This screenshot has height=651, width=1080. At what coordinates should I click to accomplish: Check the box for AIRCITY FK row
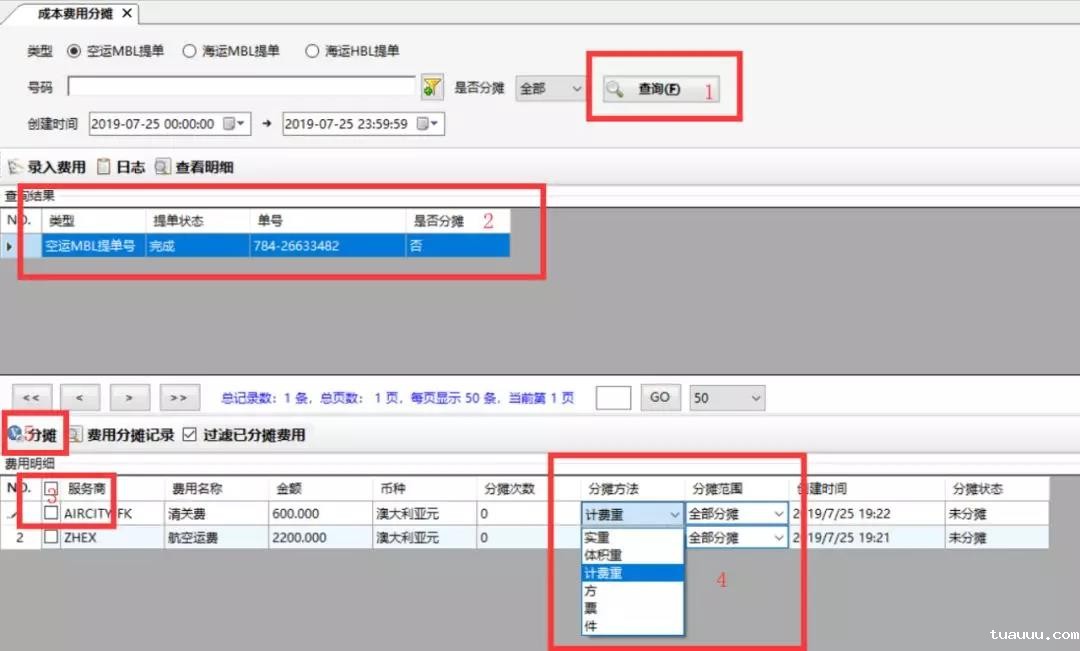(51, 512)
